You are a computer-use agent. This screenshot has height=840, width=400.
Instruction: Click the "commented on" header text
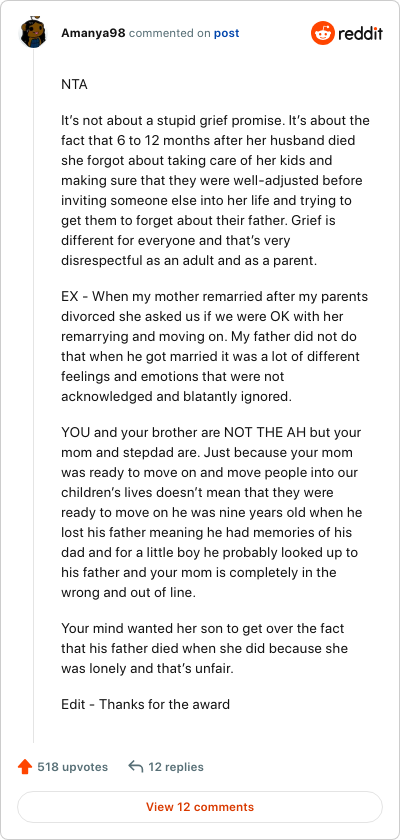[x=170, y=33]
